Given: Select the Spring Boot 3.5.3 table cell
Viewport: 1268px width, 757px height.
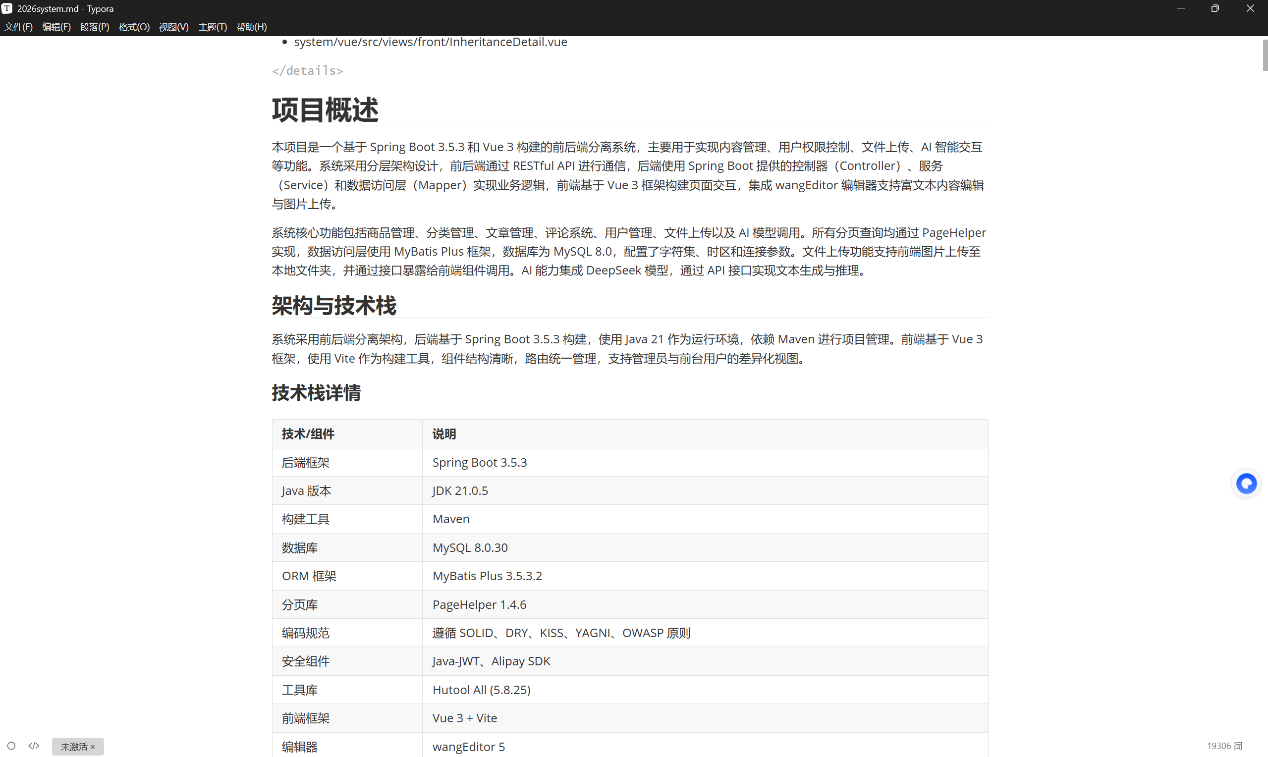Looking at the screenshot, I should [705, 462].
